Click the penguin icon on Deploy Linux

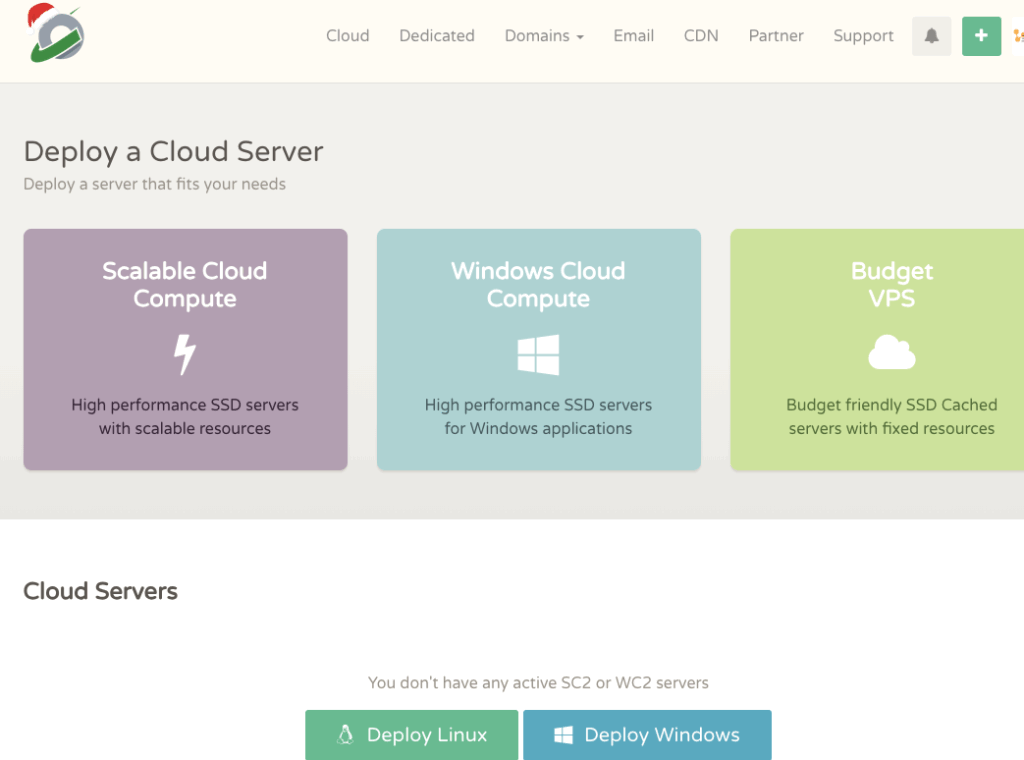[346, 735]
